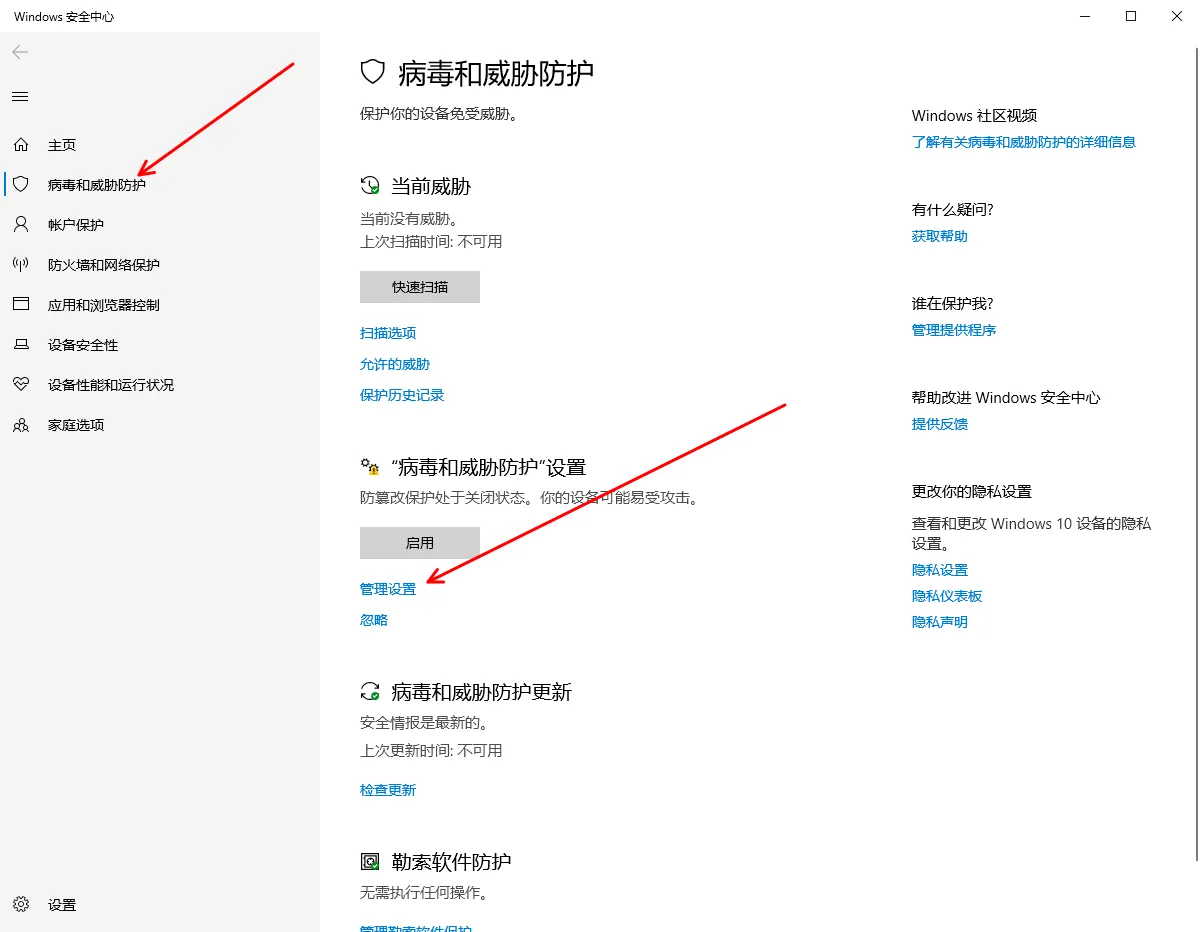
Task: Open 设置 with the gear icon
Action: (21, 905)
